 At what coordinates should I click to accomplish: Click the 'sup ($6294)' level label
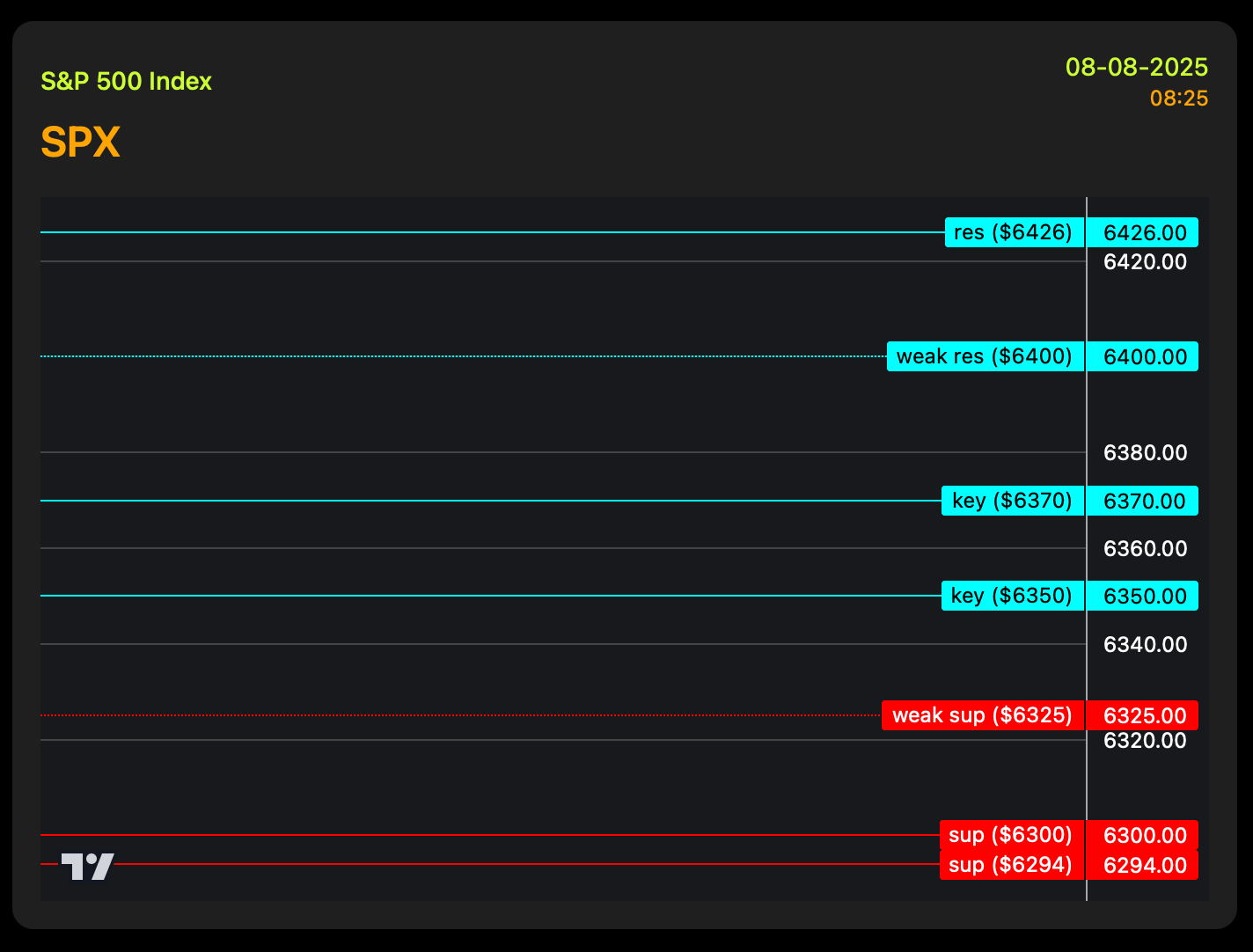(1012, 865)
